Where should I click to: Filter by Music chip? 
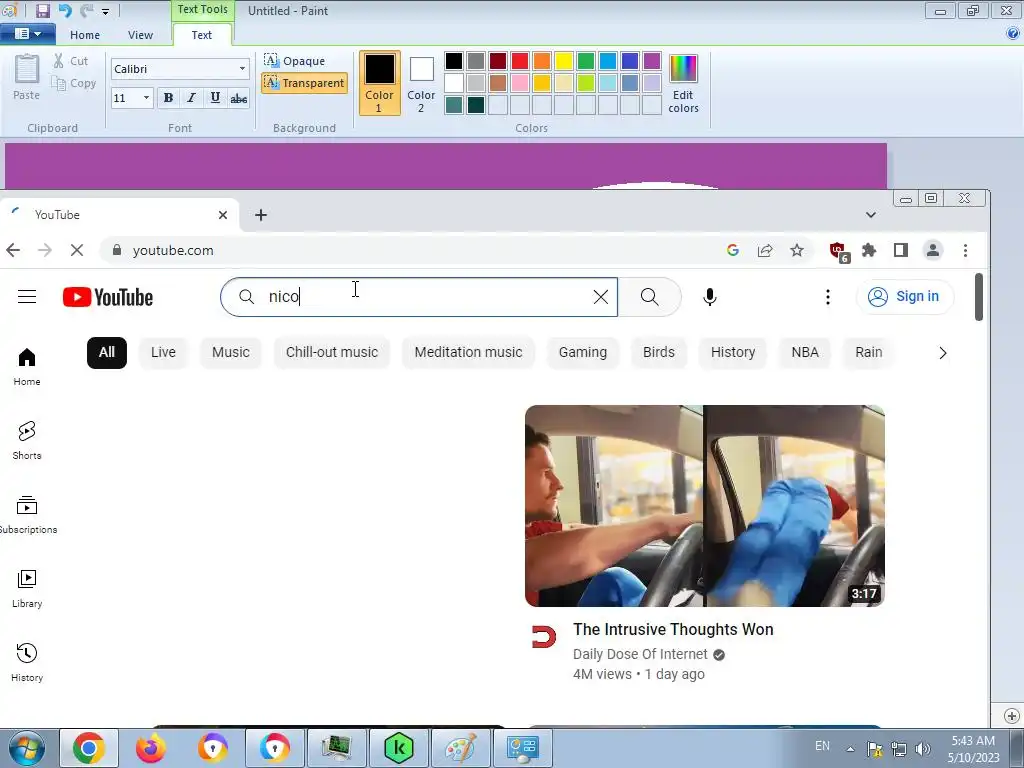(x=231, y=353)
